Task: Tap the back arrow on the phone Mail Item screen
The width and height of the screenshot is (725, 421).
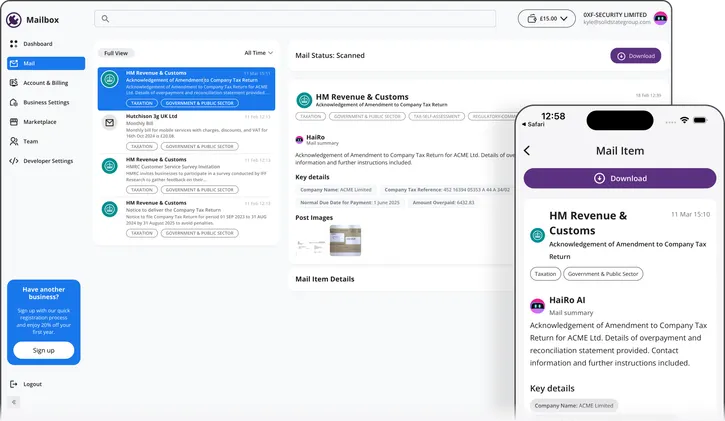Action: (527, 151)
